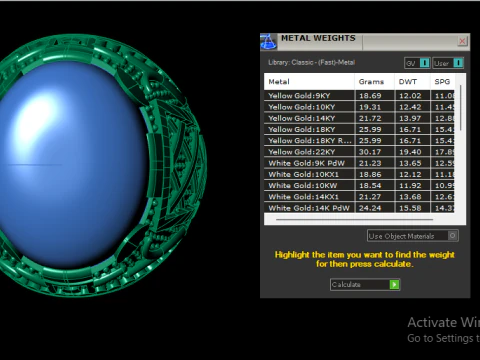Select the White Gold:10KX1 row
The image size is (480, 360).
pos(359,174)
